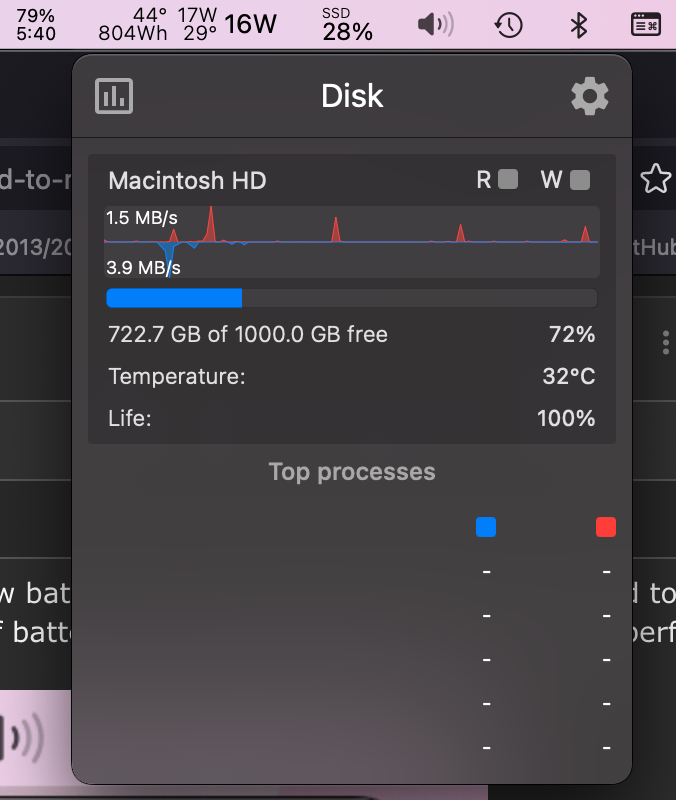Click the chart icon beside Disk title
This screenshot has width=676, height=800.
[114, 96]
